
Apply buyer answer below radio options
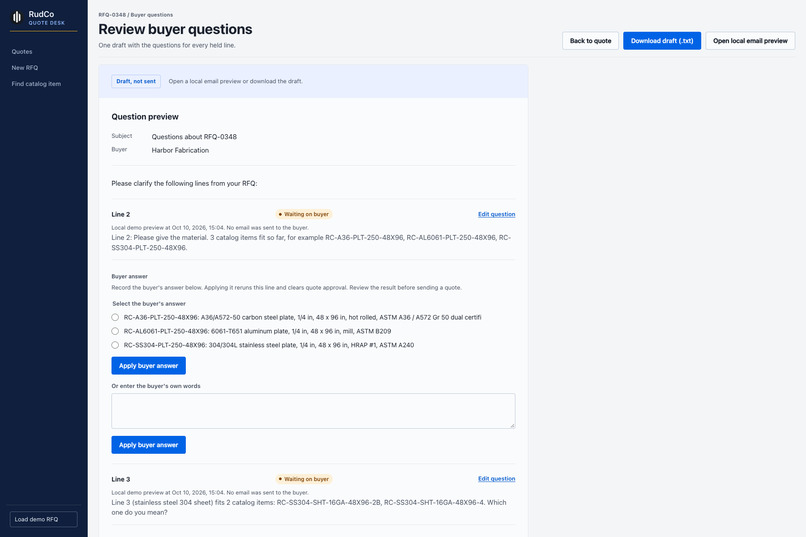(x=149, y=365)
